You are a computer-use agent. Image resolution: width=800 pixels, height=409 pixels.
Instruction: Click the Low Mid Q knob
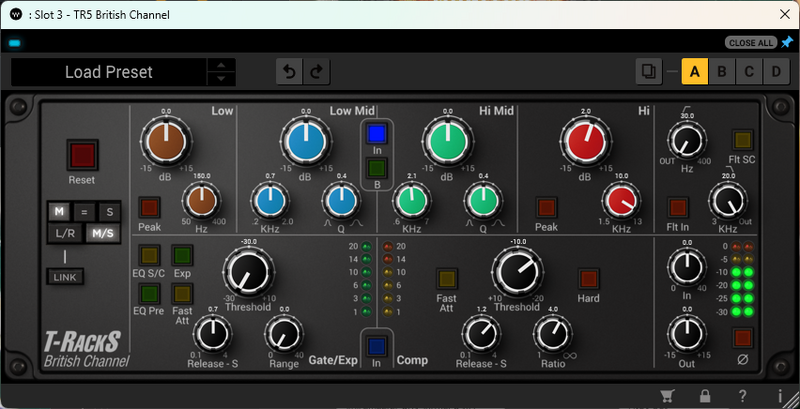[341, 201]
